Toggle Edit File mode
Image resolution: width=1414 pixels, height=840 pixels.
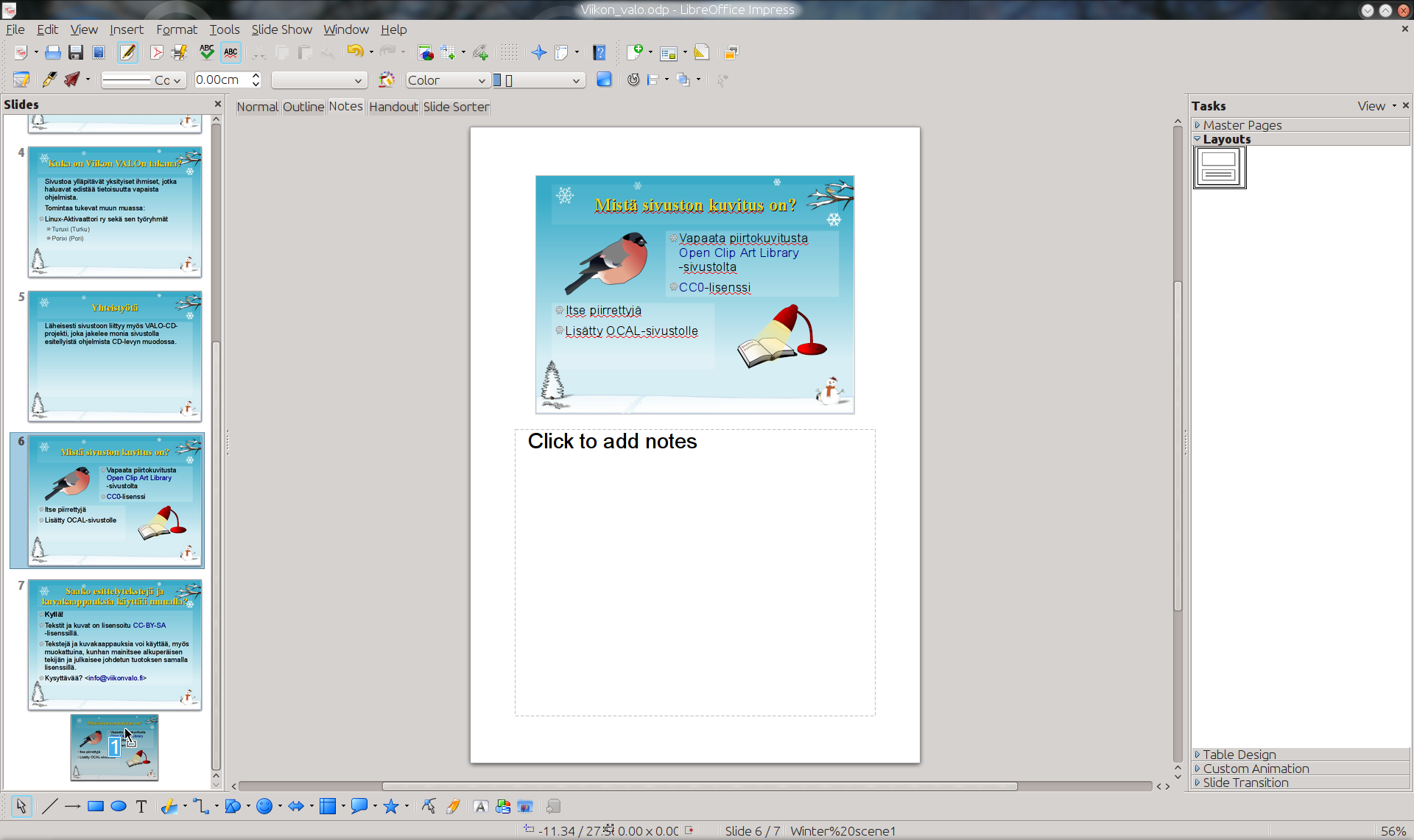pos(127,52)
